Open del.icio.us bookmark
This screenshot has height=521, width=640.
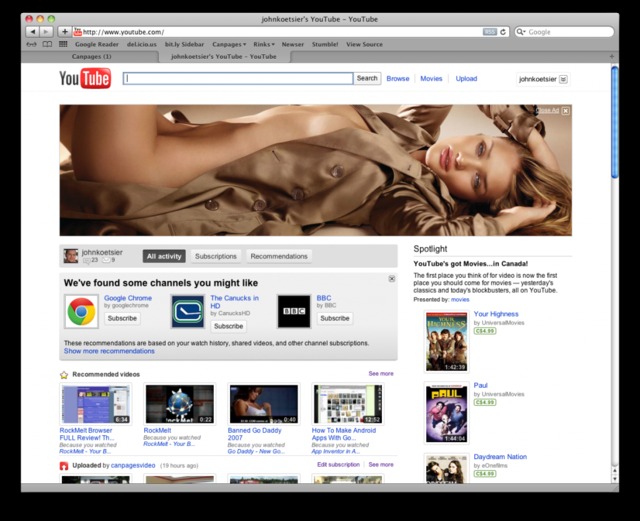click(141, 44)
